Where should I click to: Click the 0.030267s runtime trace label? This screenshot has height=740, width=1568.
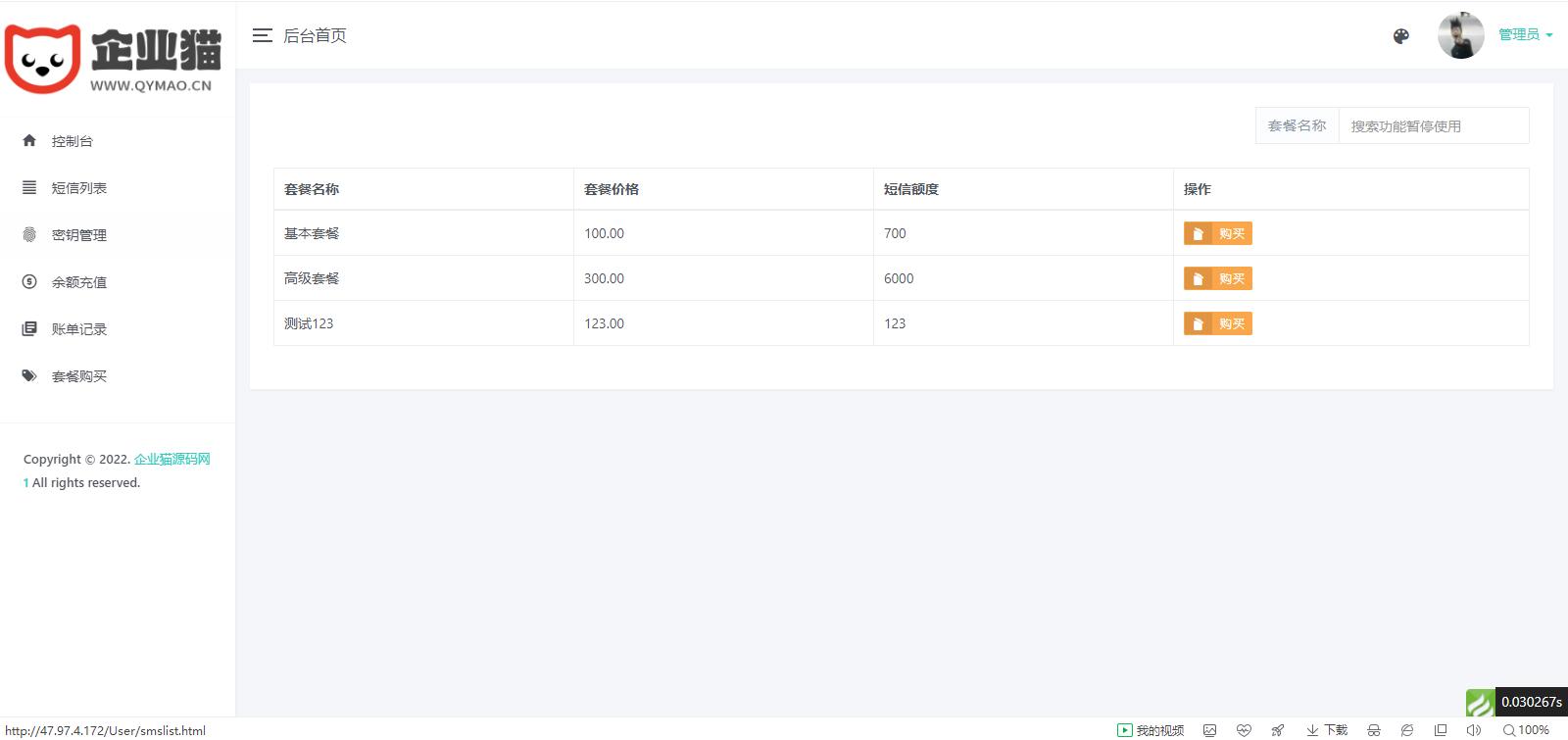pos(1532,702)
